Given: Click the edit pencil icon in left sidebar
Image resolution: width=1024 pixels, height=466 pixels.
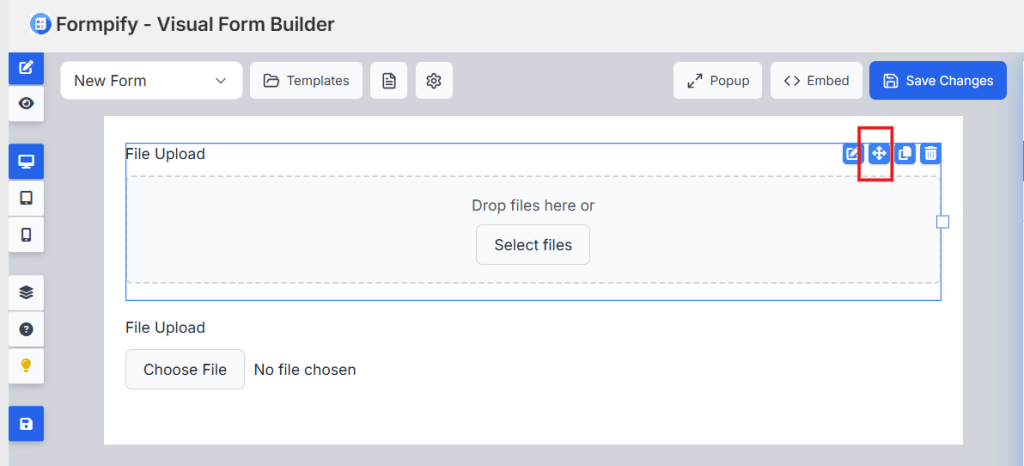Looking at the screenshot, I should pos(26,69).
